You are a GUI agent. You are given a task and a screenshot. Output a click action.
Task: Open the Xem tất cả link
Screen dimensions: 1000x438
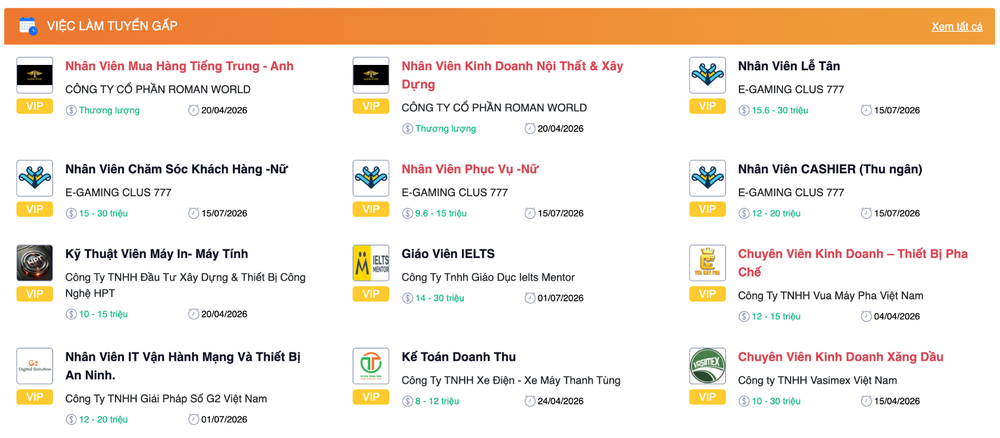956,27
